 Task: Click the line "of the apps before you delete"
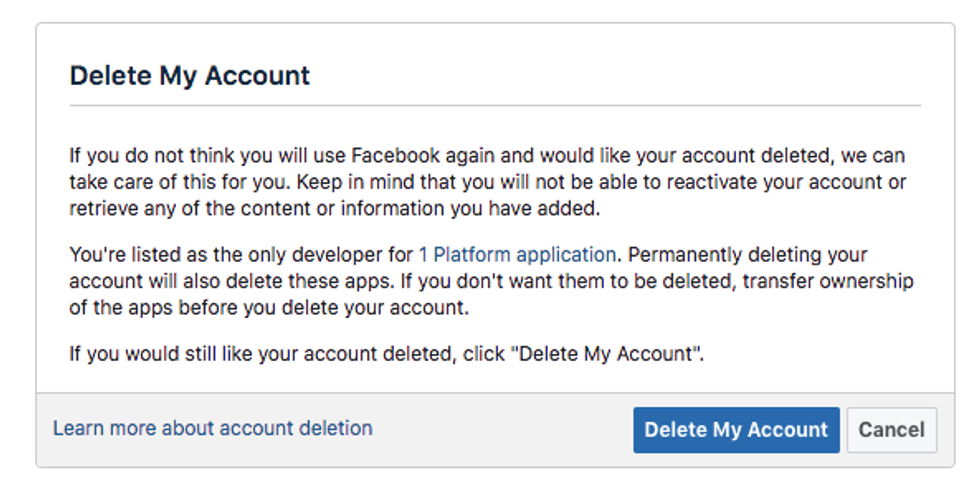pyautogui.click(x=268, y=307)
